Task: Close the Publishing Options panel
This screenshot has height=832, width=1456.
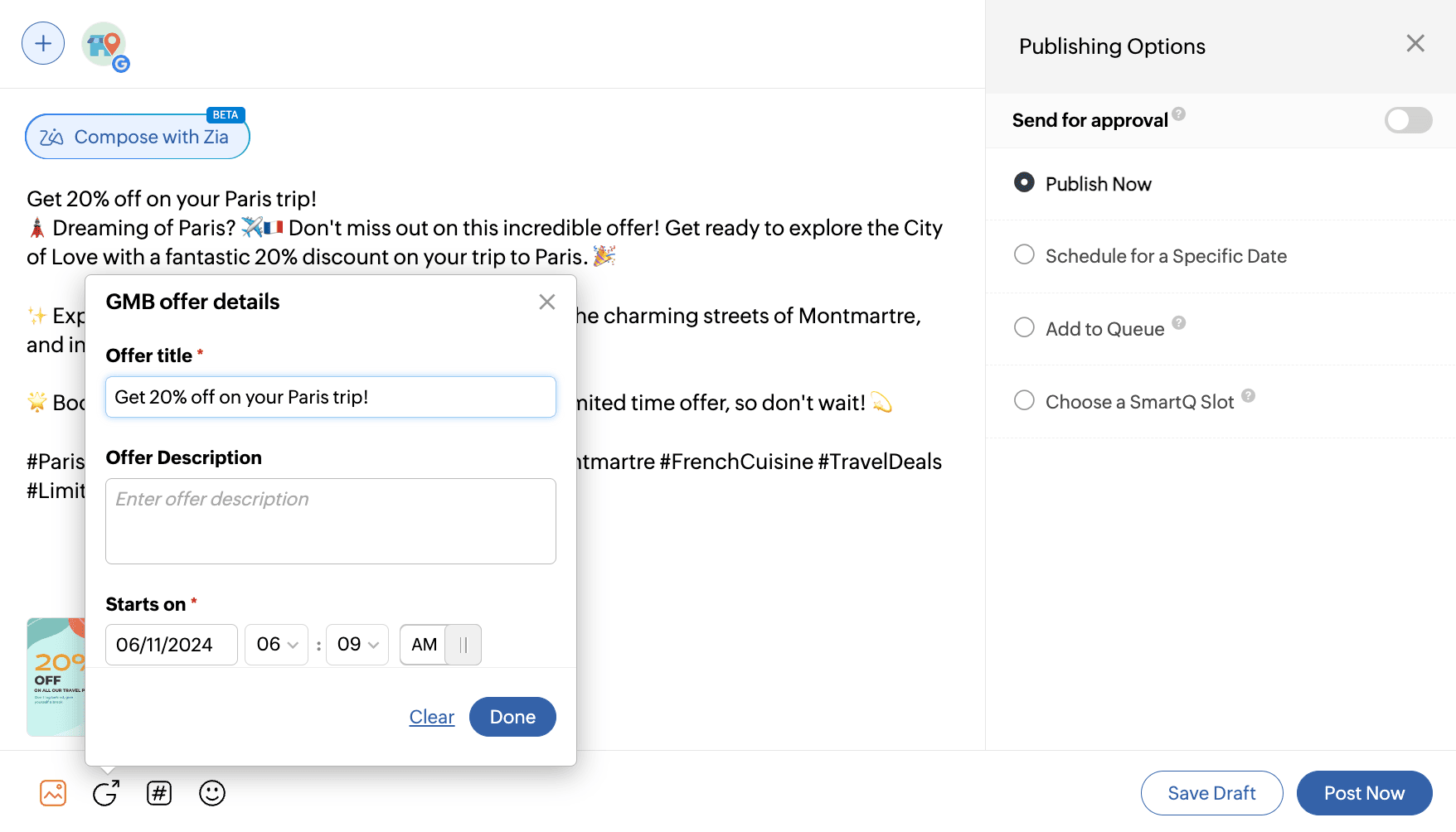Action: 1415,43
